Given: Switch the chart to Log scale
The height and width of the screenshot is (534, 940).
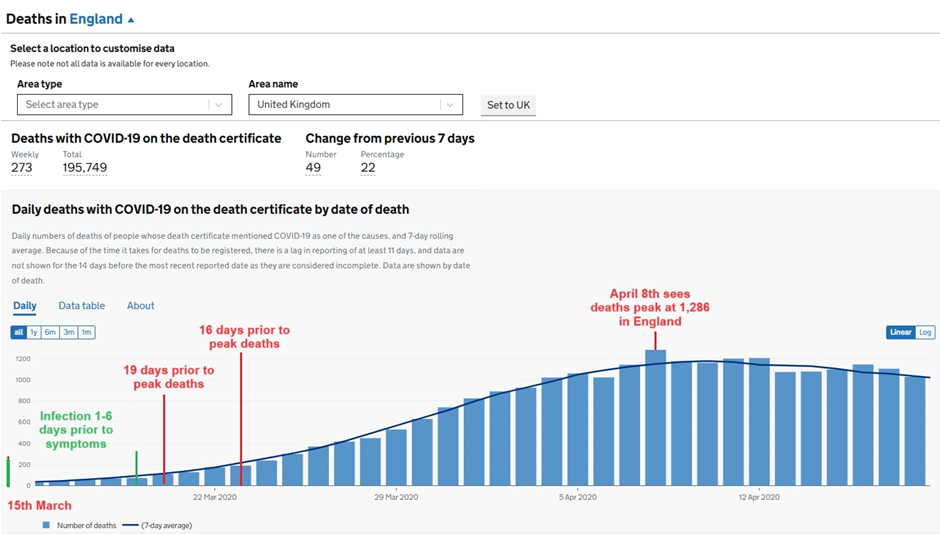Looking at the screenshot, I should [925, 332].
